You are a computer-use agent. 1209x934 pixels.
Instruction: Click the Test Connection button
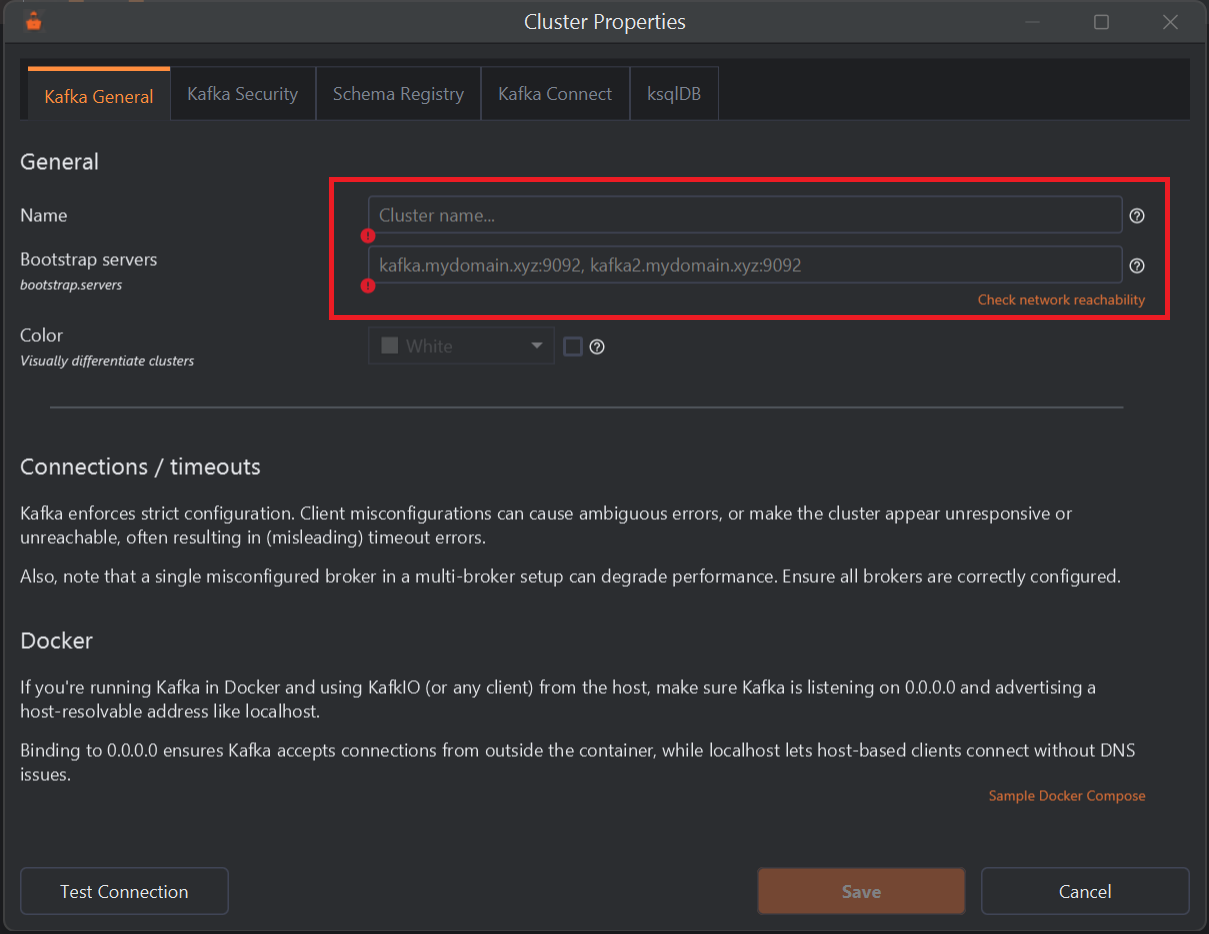pyautogui.click(x=124, y=891)
